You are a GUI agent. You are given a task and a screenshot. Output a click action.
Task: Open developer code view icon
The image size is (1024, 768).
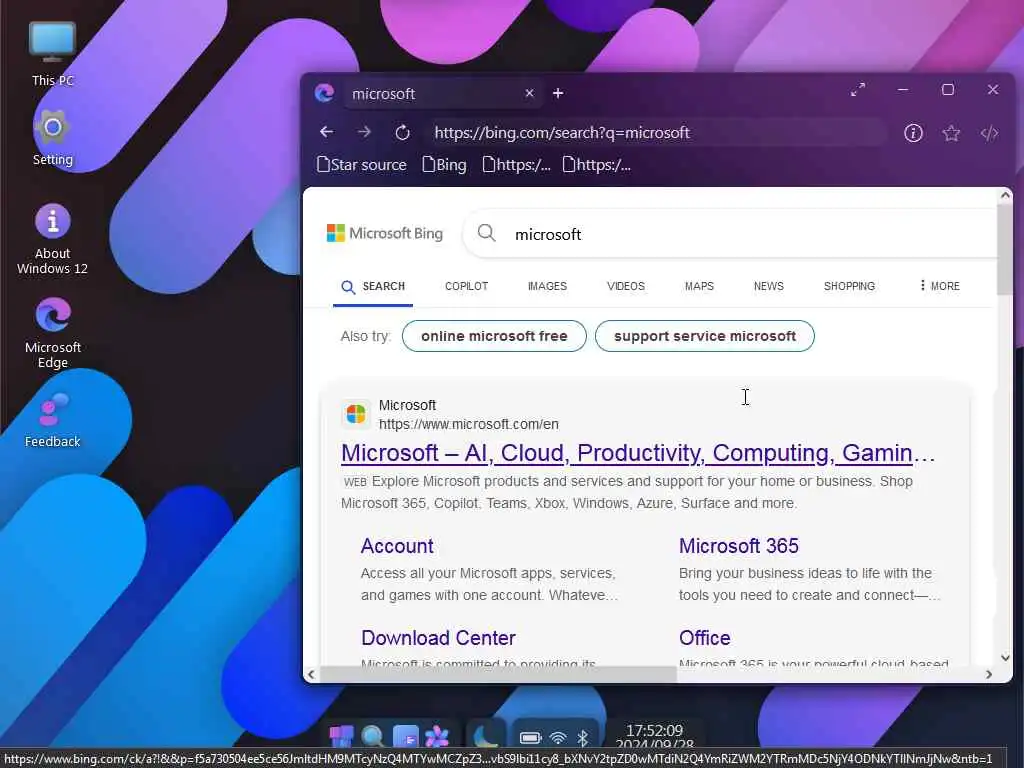[989, 133]
